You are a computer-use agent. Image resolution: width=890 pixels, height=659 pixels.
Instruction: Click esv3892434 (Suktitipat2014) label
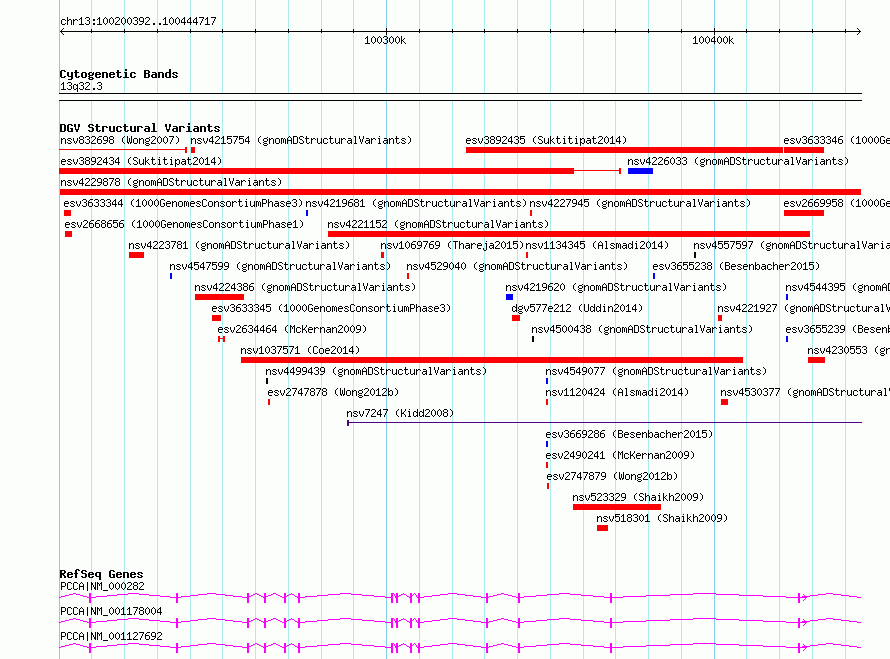(141, 161)
